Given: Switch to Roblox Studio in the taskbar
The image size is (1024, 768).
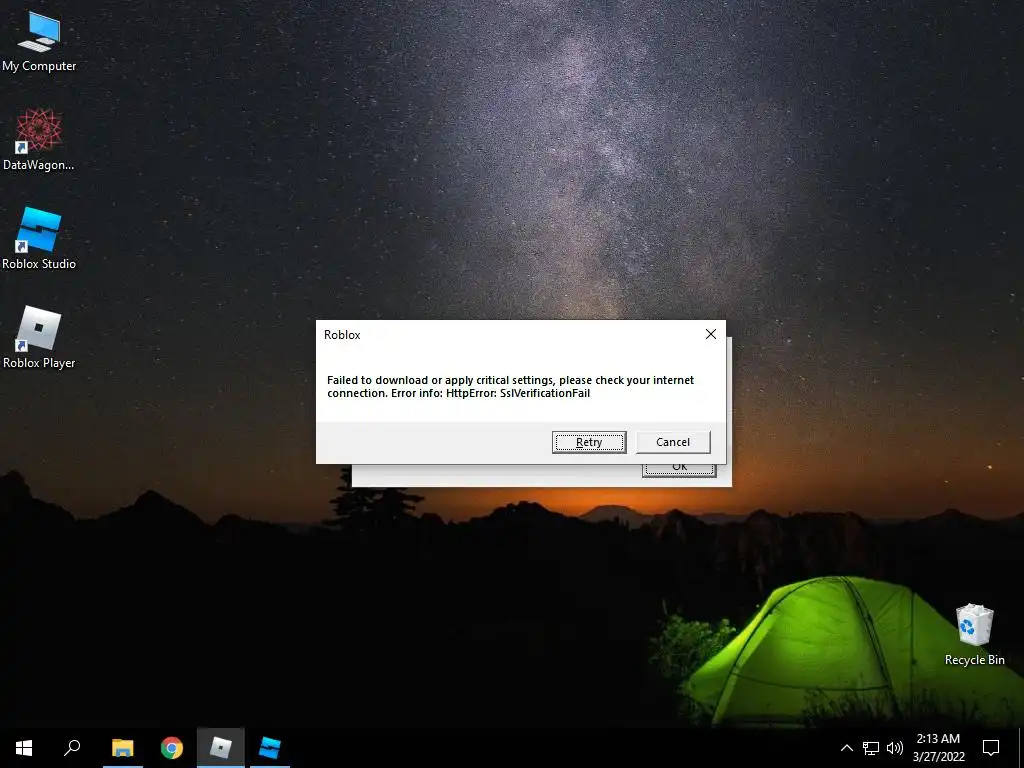Looking at the screenshot, I should 270,748.
